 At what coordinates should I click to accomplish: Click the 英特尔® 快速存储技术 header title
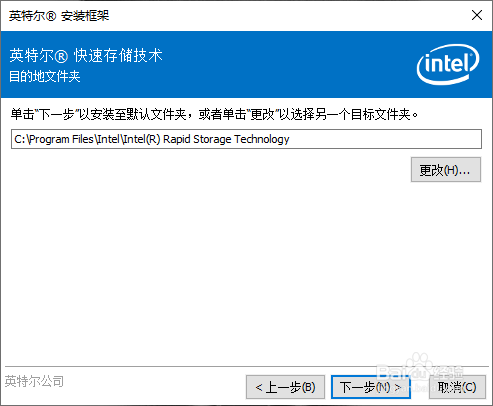pyautogui.click(x=86, y=55)
